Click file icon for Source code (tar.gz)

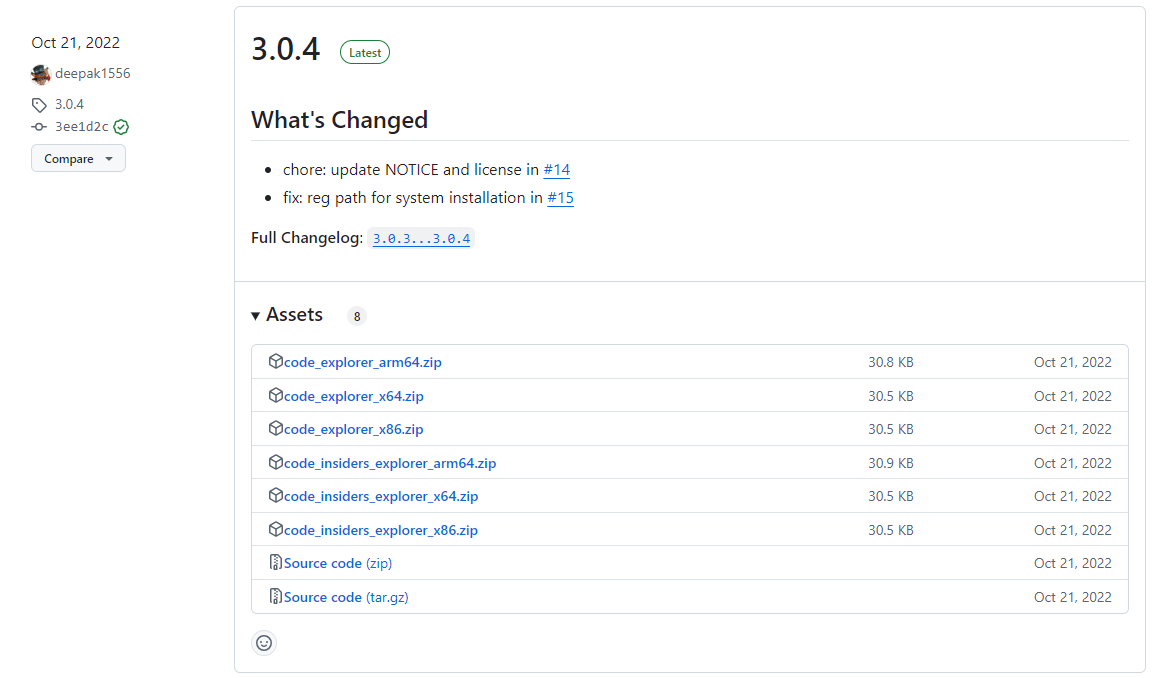pyautogui.click(x=276, y=597)
